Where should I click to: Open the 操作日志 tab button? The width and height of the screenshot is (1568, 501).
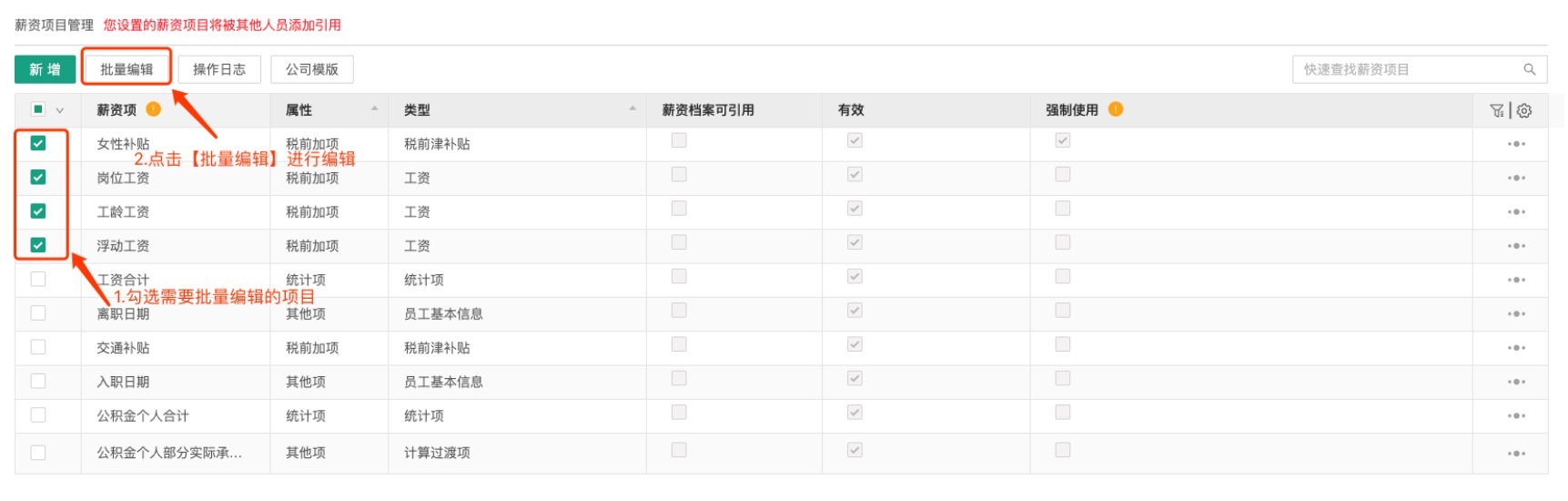point(219,69)
